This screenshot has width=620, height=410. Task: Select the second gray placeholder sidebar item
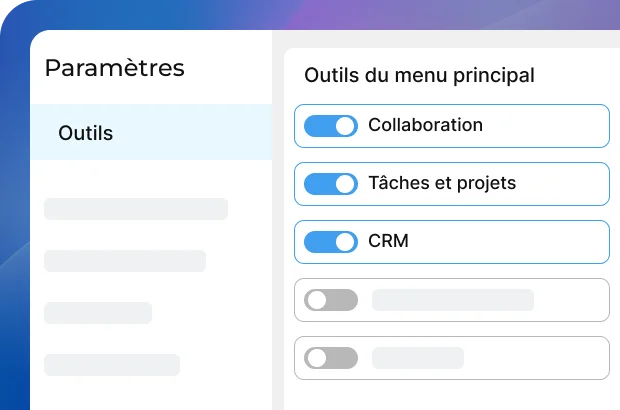coord(125,261)
